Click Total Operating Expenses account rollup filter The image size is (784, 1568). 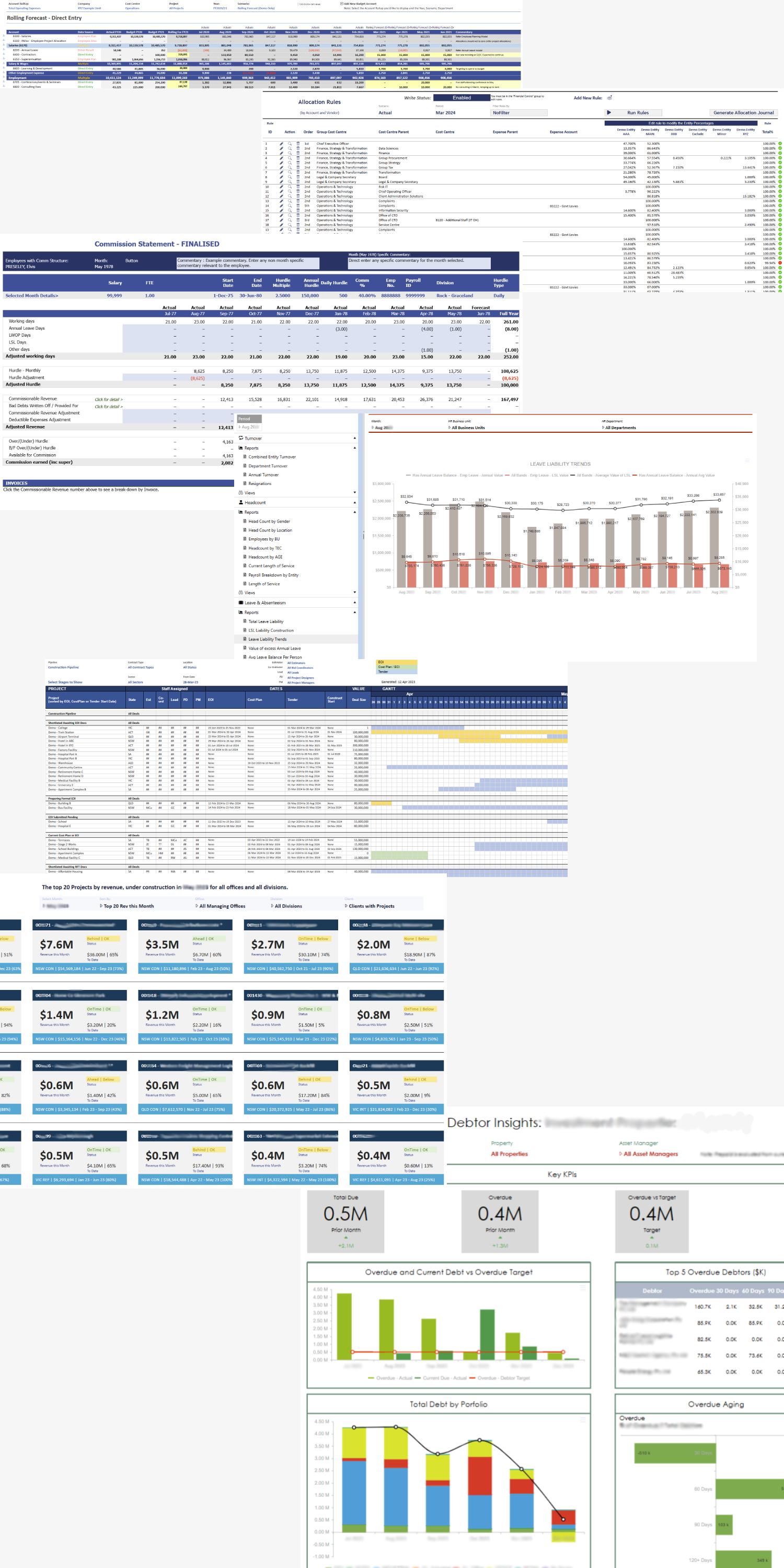[25, 8]
